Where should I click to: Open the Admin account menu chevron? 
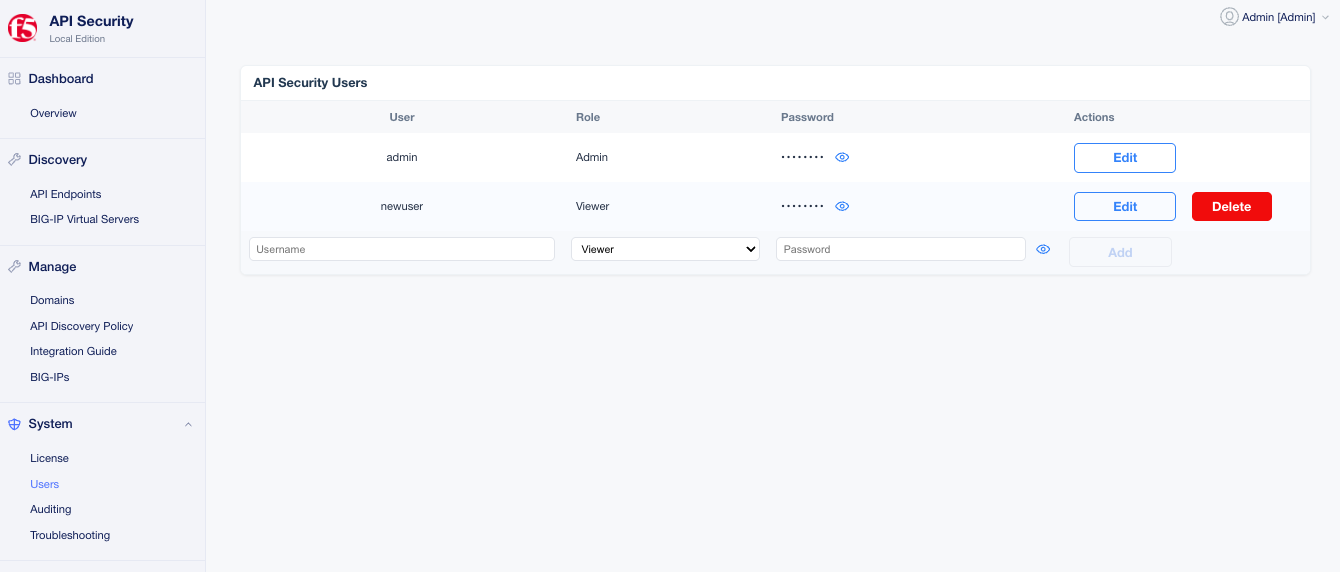(1326, 18)
